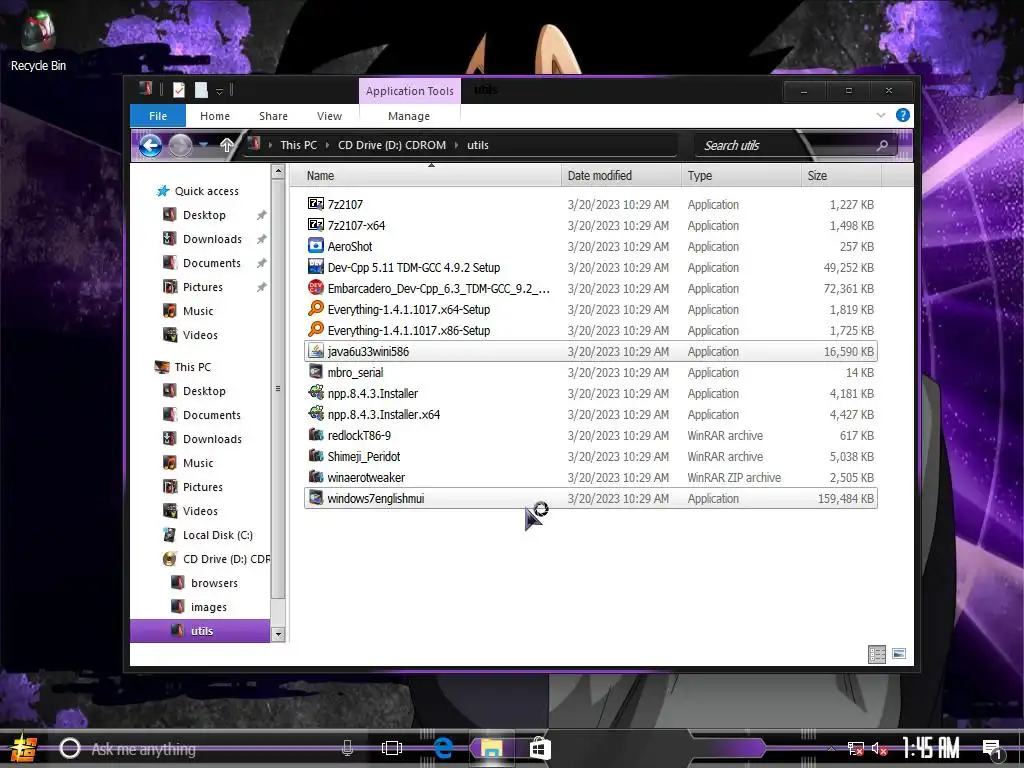Image resolution: width=1024 pixels, height=768 pixels.
Task: Open Properties from quick access toolbar
Action: point(179,90)
